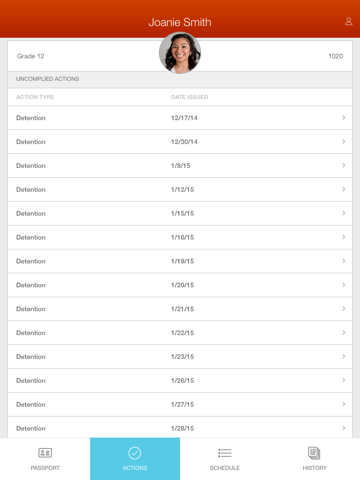Screen dimensions: 360x480
Task: Select detention row dated 1/27/15
Action: 180,404
